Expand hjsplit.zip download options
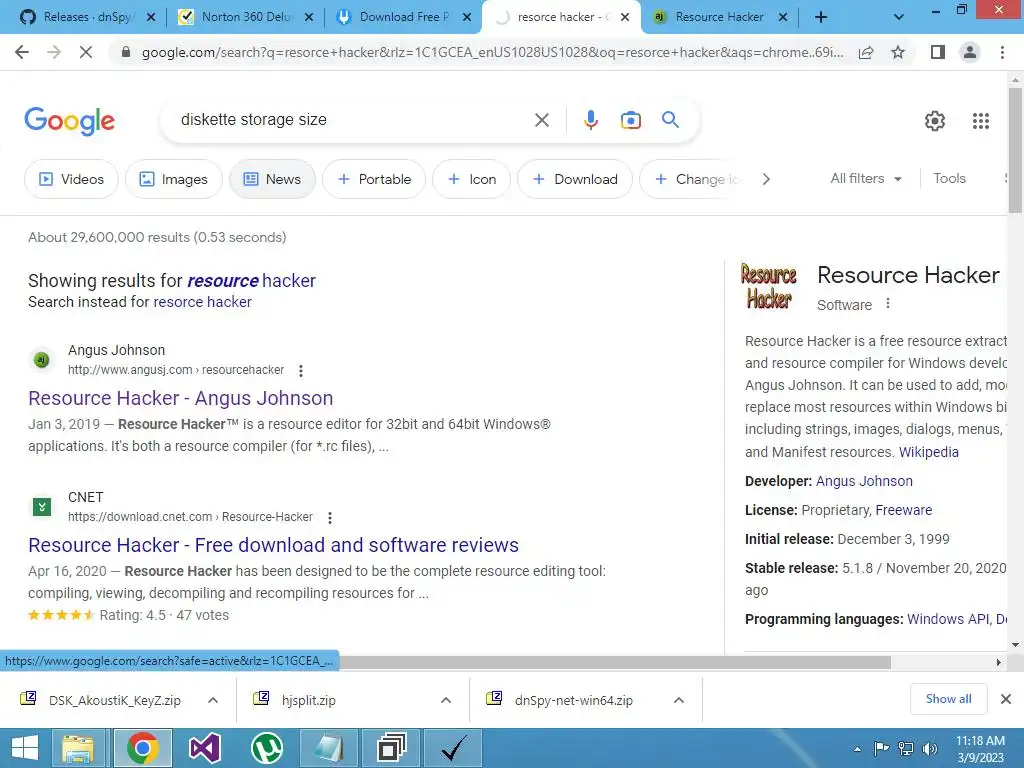This screenshot has height=768, width=1024. click(446, 700)
